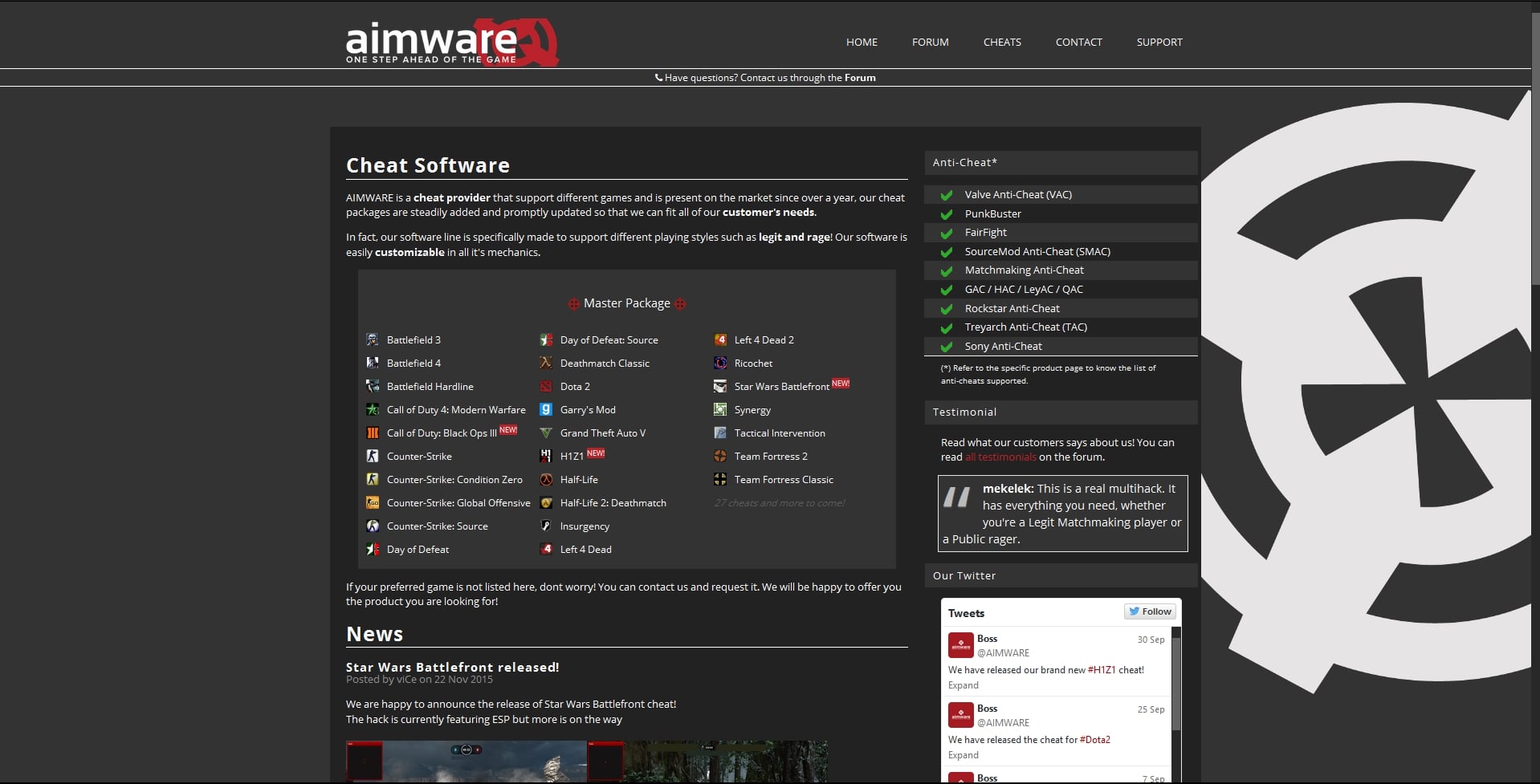Click the Ricochet game icon
The image size is (1540, 784).
(720, 363)
